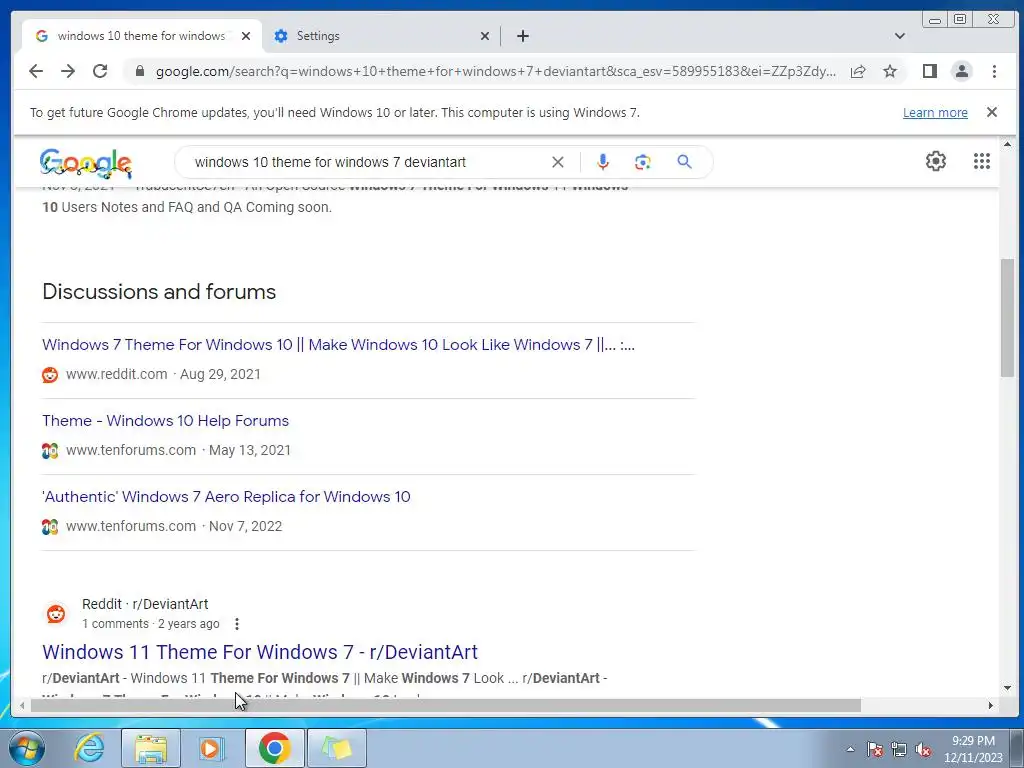
Task: Open the network status tray icon
Action: [x=899, y=749]
